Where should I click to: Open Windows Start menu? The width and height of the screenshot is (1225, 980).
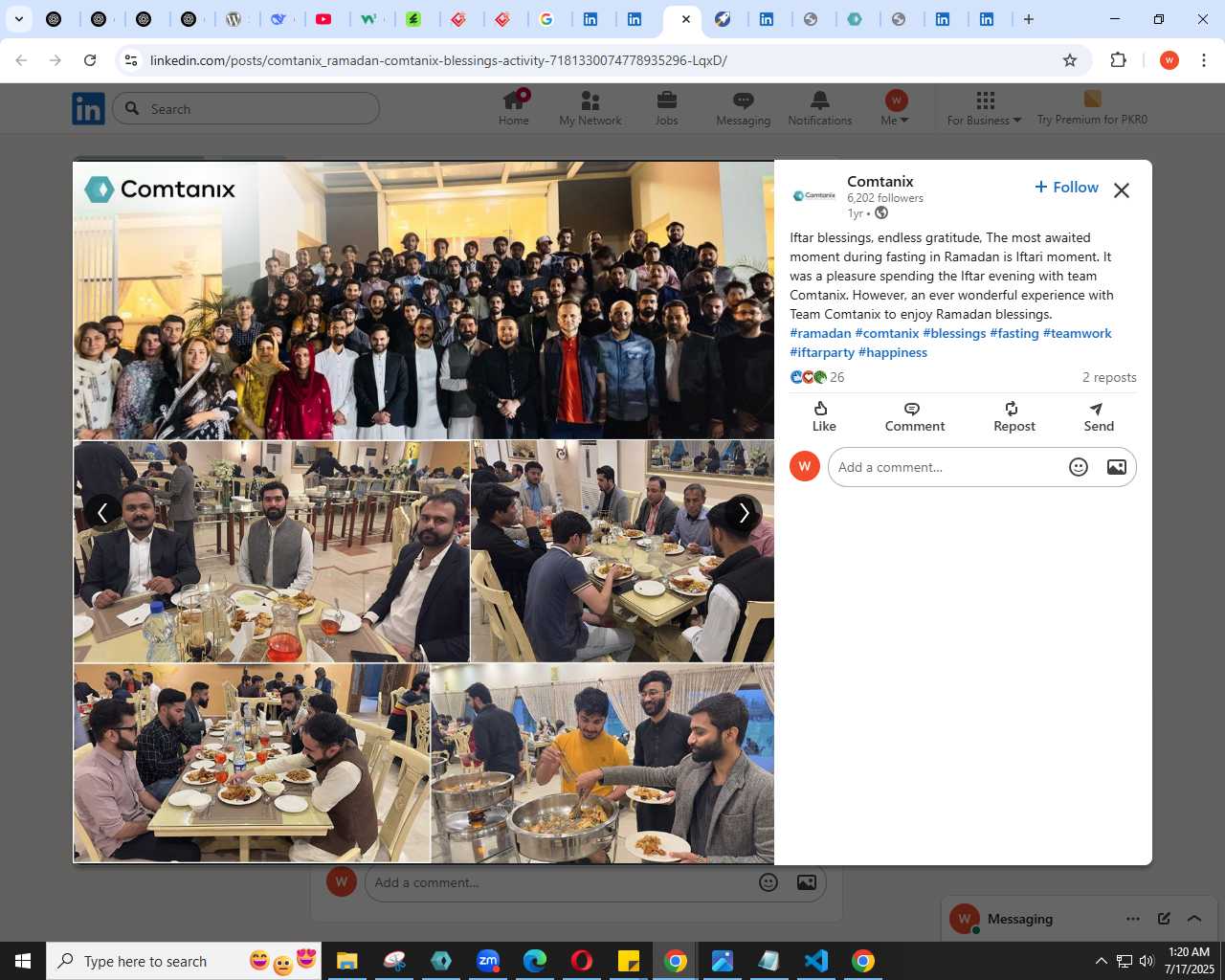click(x=23, y=961)
